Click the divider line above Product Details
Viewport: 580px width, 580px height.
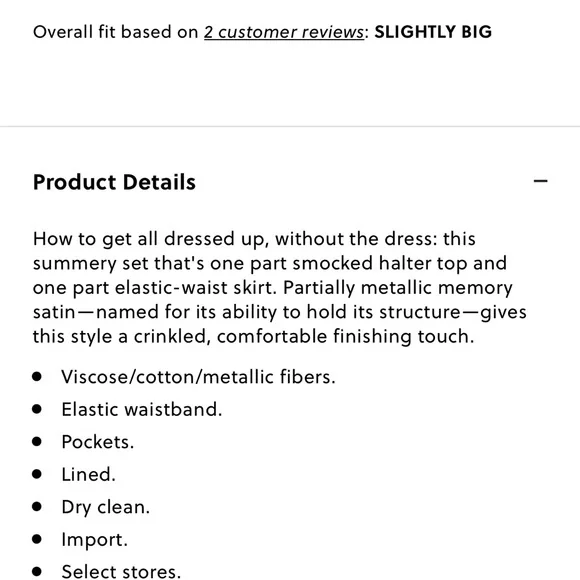[290, 127]
